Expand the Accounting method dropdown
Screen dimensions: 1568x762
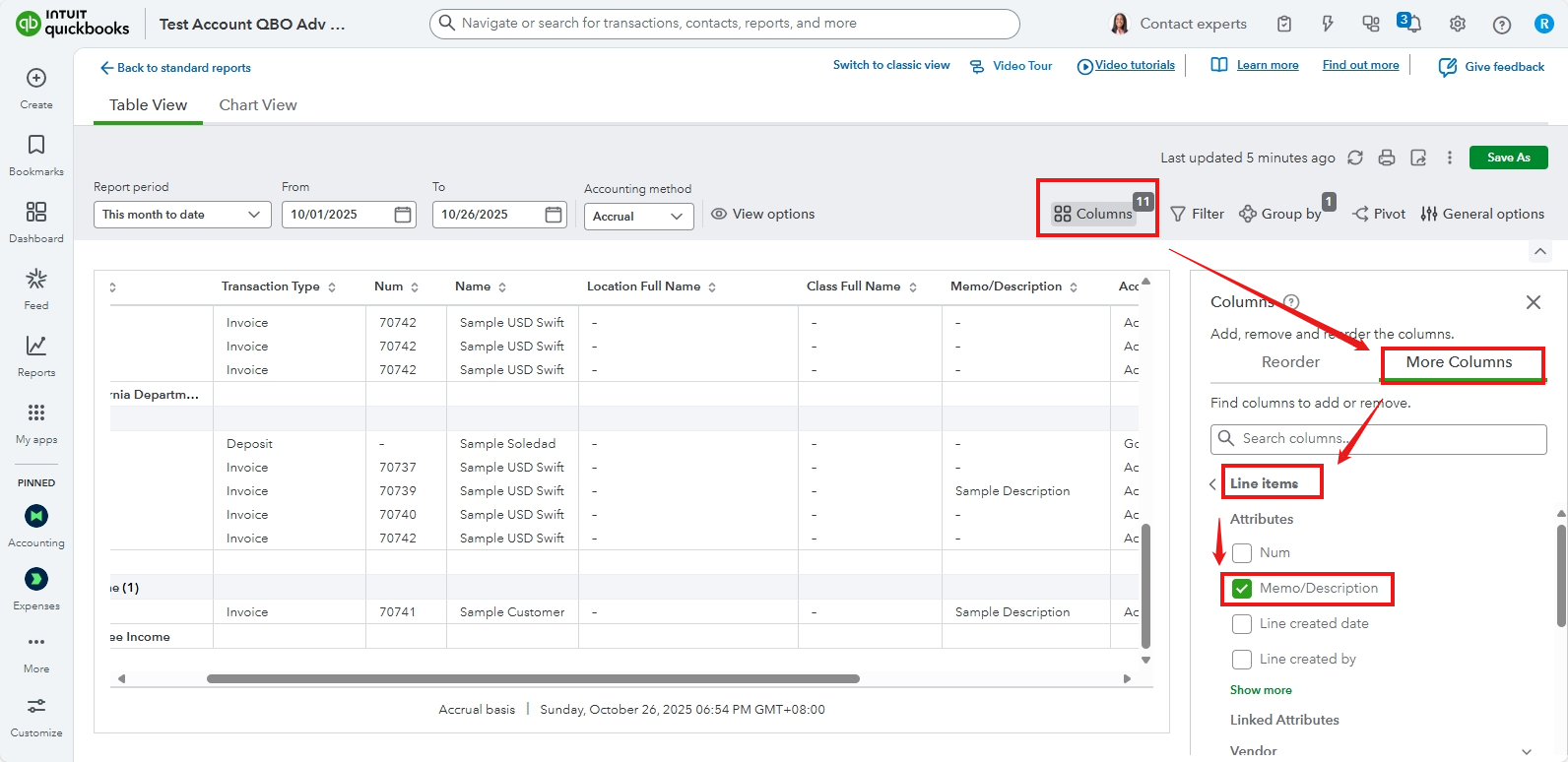point(638,217)
